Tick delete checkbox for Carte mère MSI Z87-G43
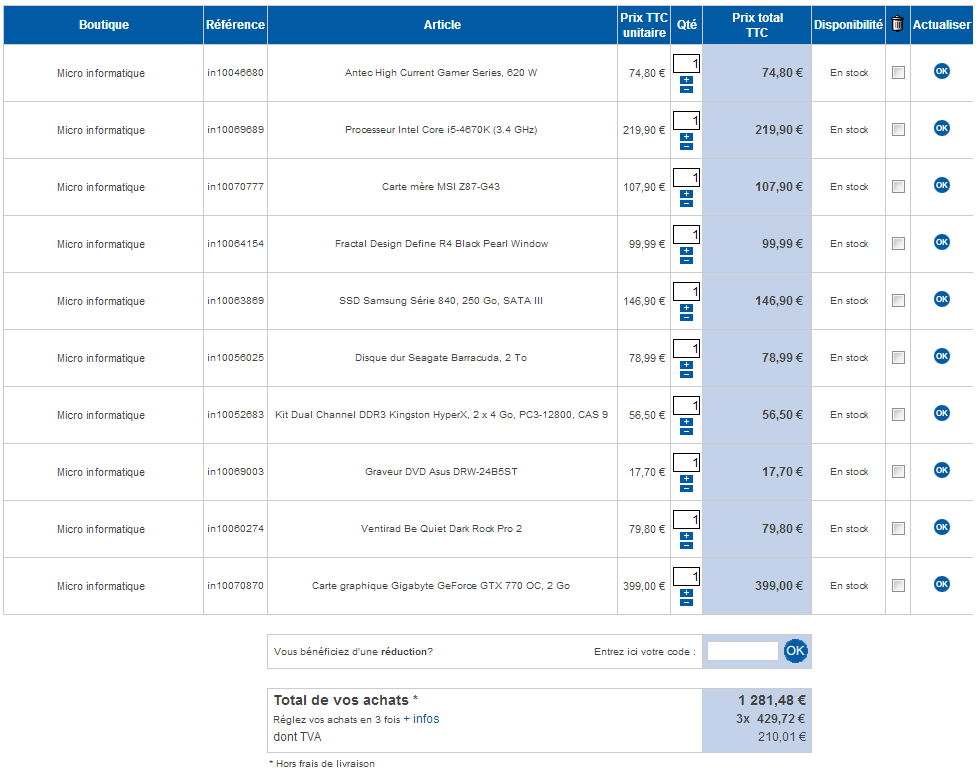Screen dimensions: 979x775 point(898,186)
